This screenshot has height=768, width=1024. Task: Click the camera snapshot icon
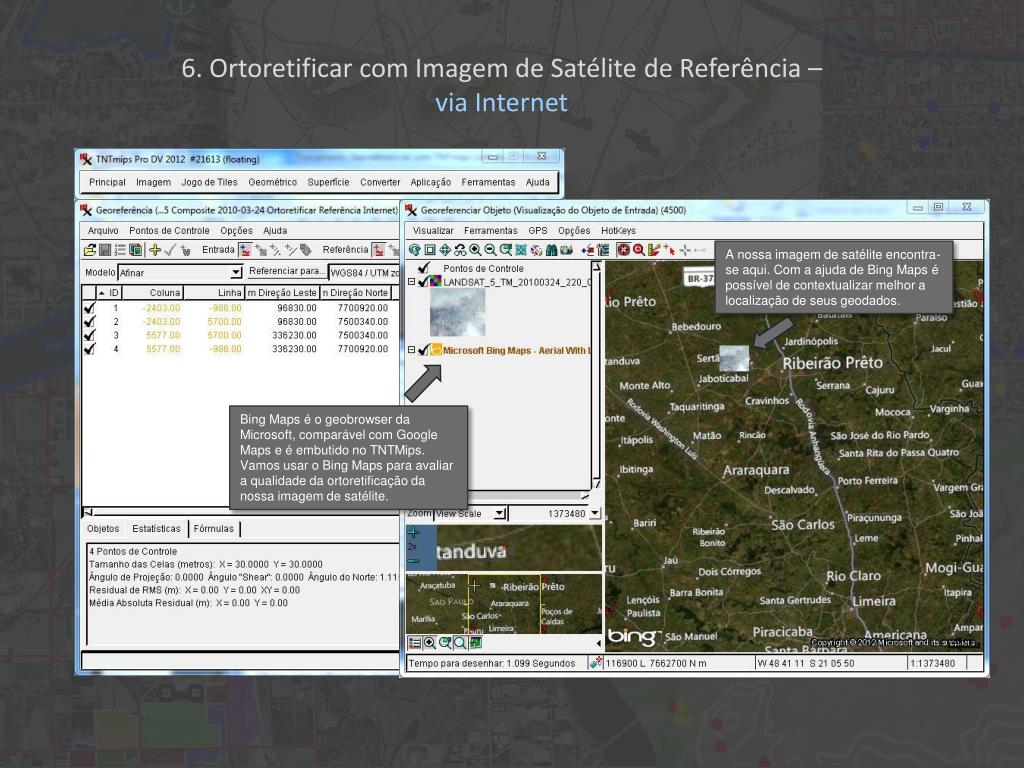566,249
